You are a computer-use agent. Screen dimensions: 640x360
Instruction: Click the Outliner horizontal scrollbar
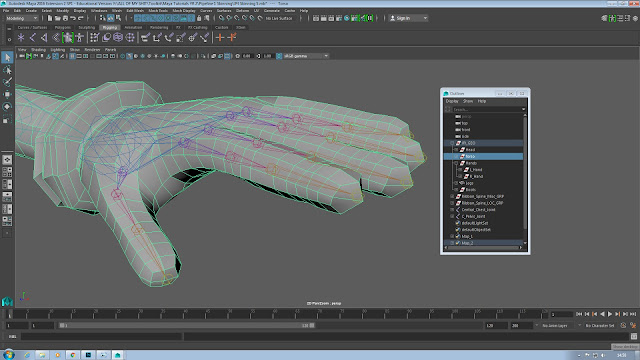pyautogui.click(x=483, y=247)
